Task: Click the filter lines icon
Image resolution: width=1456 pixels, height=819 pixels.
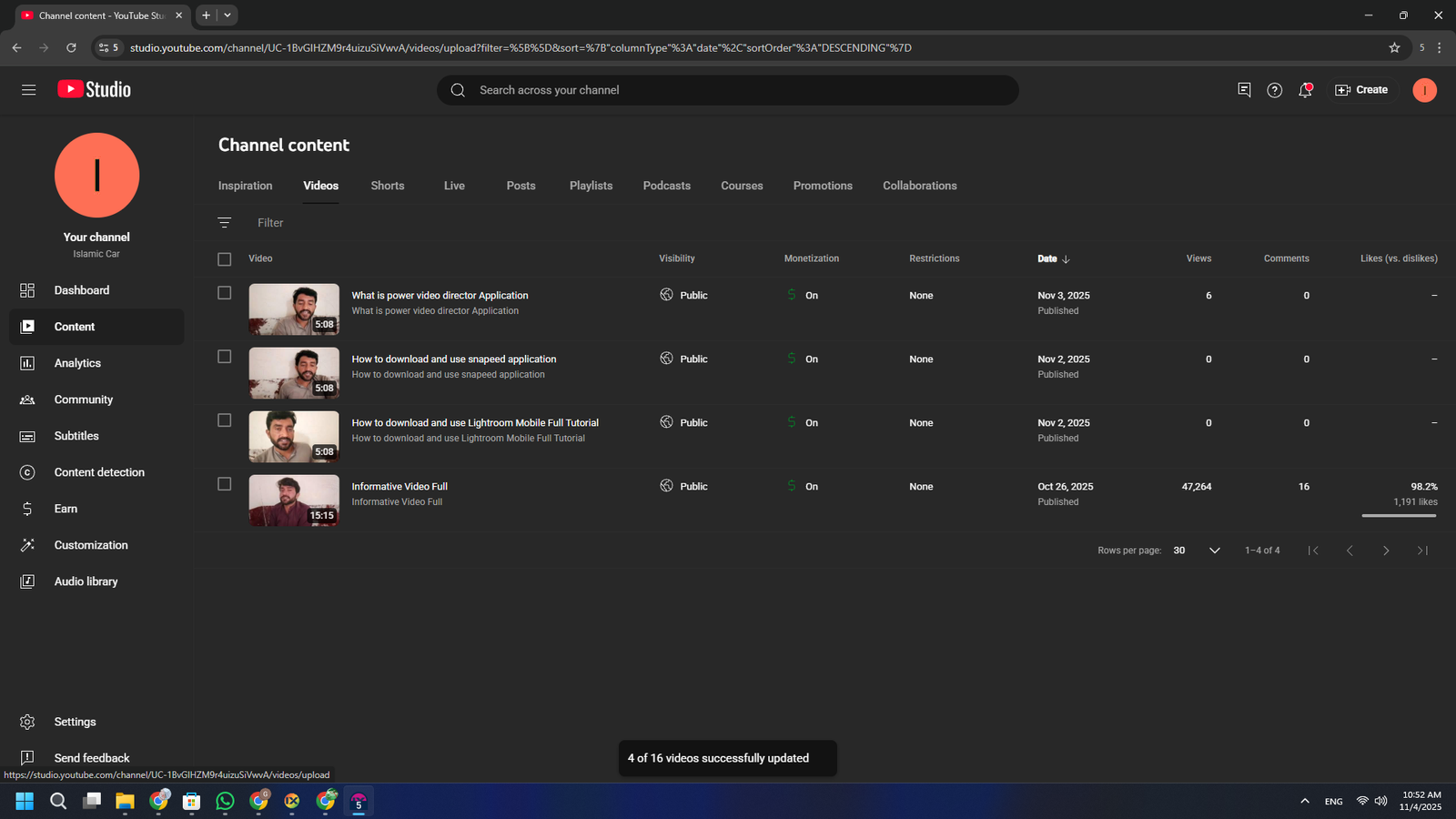Action: click(225, 223)
